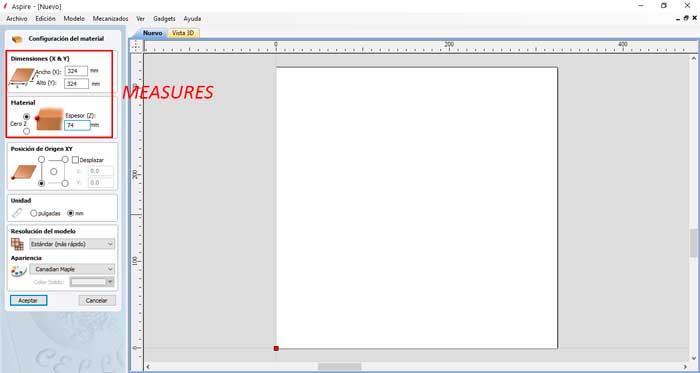Switch to the Vista 3D tab

coord(183,33)
